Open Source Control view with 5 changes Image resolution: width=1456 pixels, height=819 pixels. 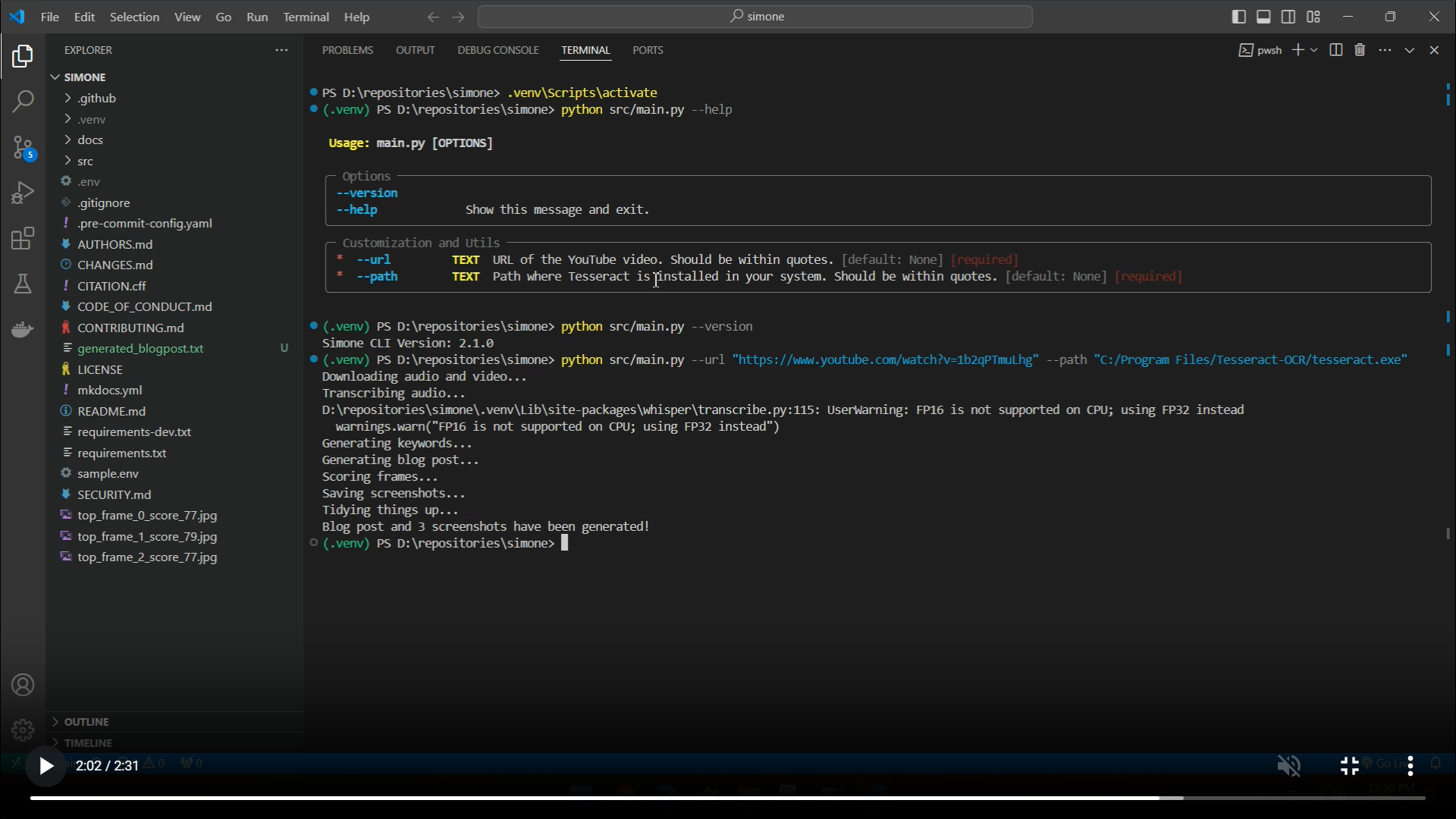pyautogui.click(x=23, y=148)
